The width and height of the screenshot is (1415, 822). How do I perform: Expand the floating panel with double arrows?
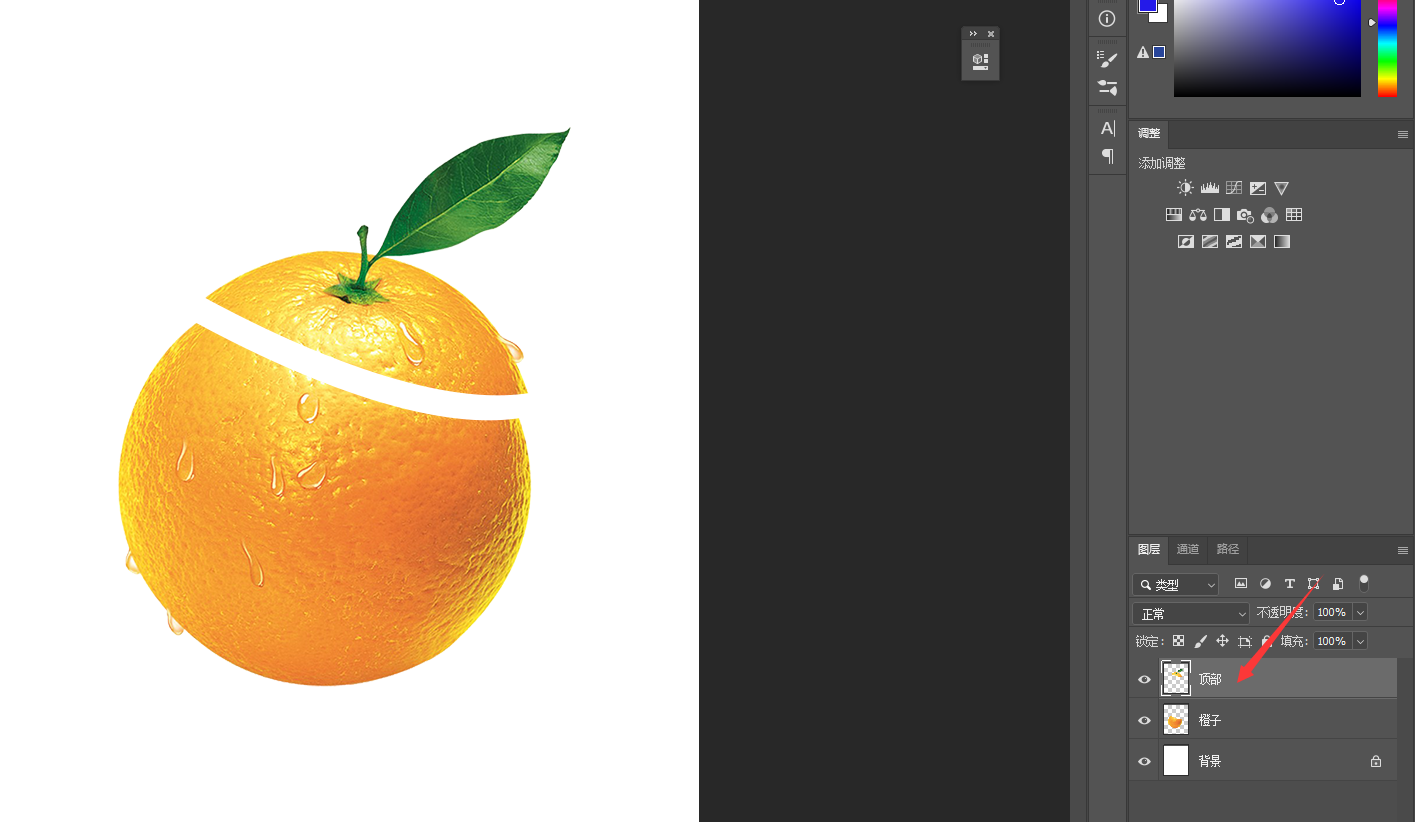click(x=973, y=34)
